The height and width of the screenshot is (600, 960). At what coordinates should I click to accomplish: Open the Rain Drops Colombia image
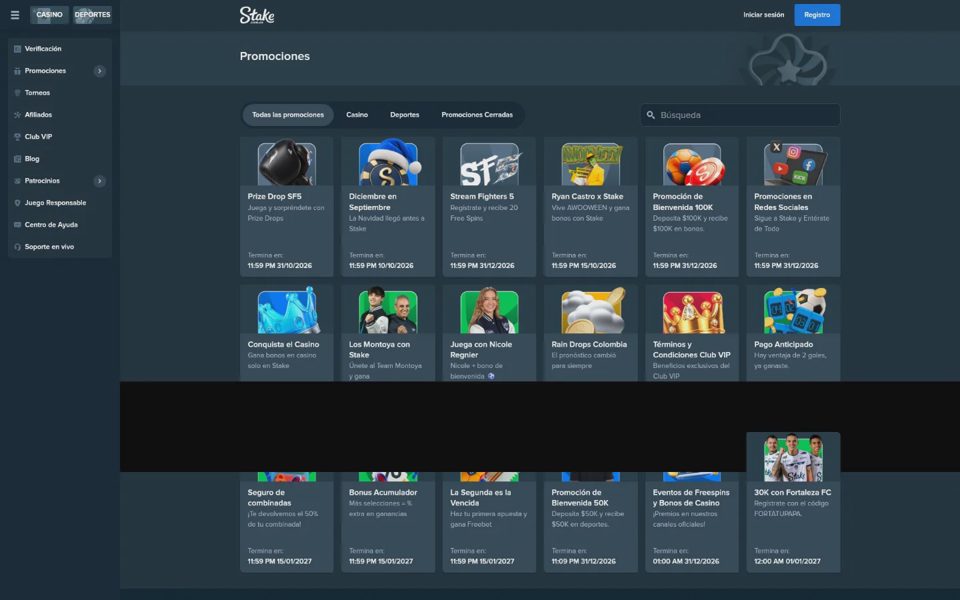click(x=592, y=311)
